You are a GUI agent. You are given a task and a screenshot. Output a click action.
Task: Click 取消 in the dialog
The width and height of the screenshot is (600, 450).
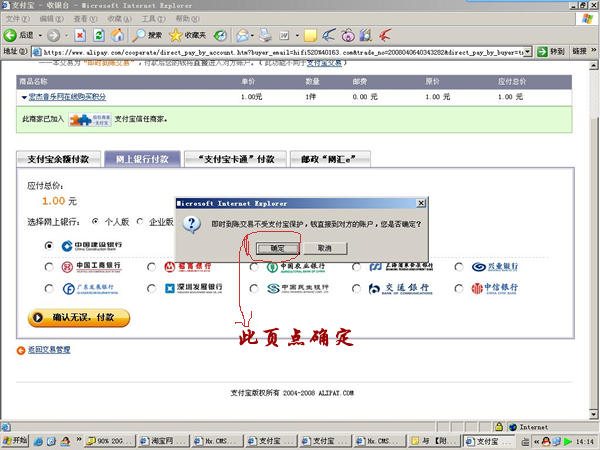click(x=325, y=248)
